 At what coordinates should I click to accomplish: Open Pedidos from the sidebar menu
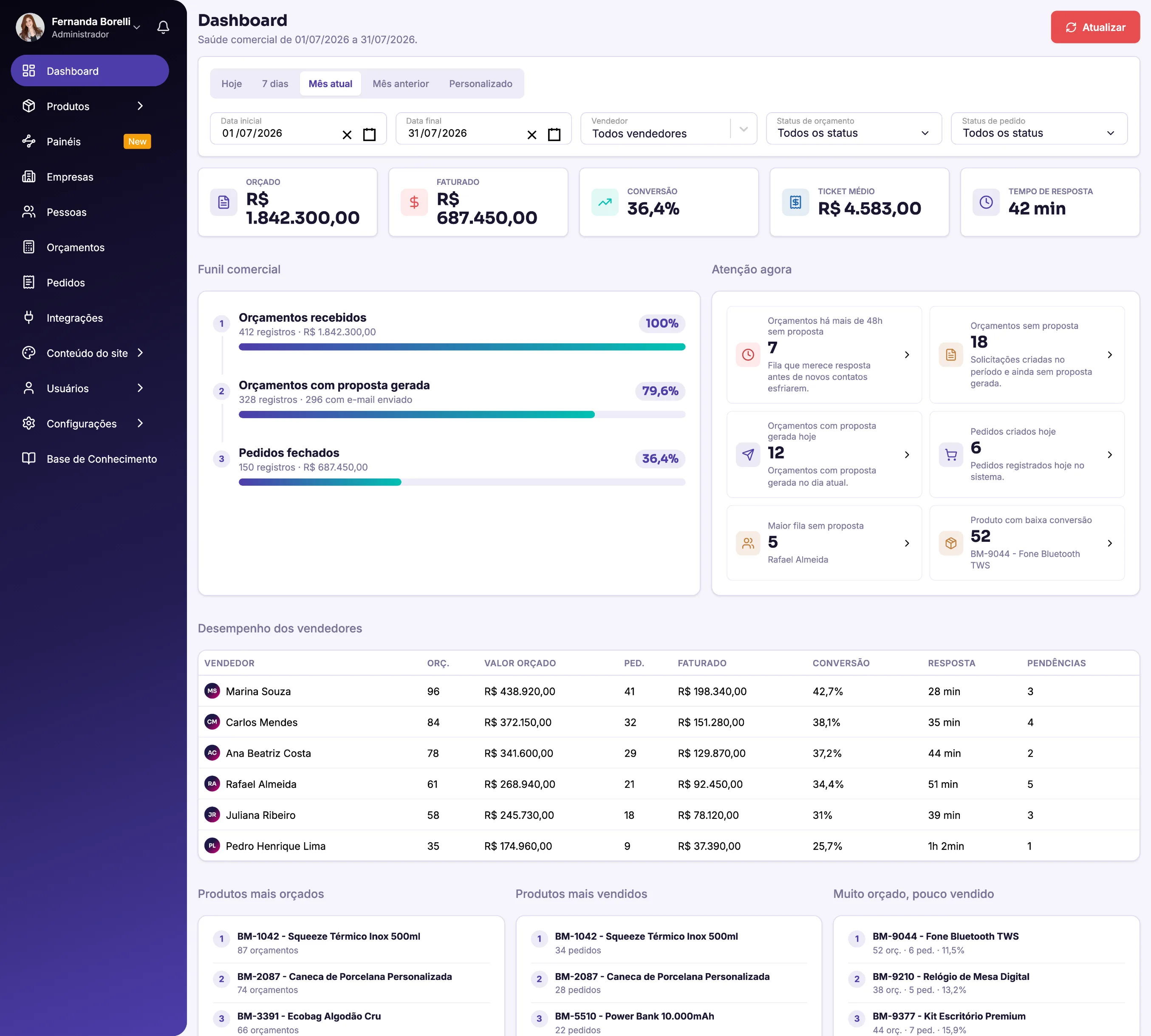[x=90, y=282]
